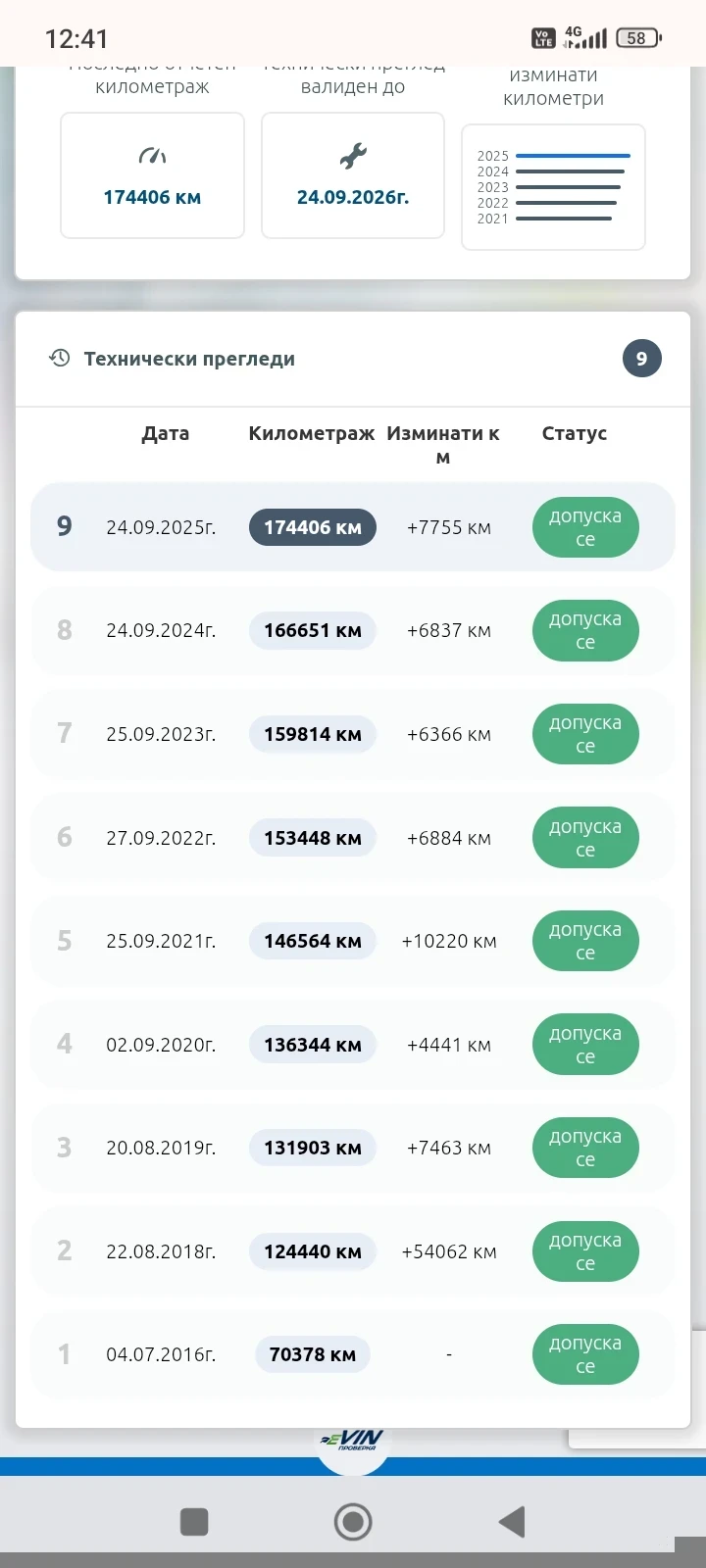The image size is (706, 1568).
Task: Click the допуска се status for 25.09.2021г.
Action: tap(585, 941)
